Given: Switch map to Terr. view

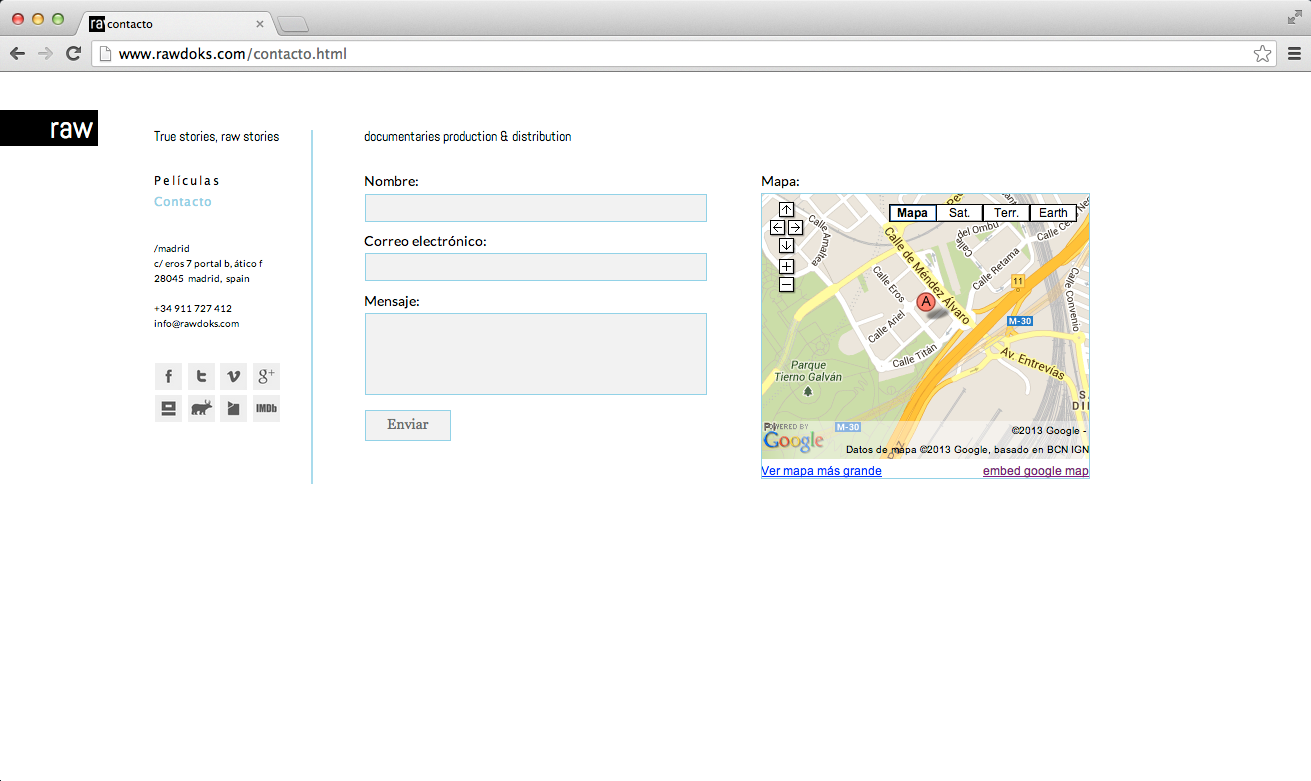Looking at the screenshot, I should coord(1006,213).
